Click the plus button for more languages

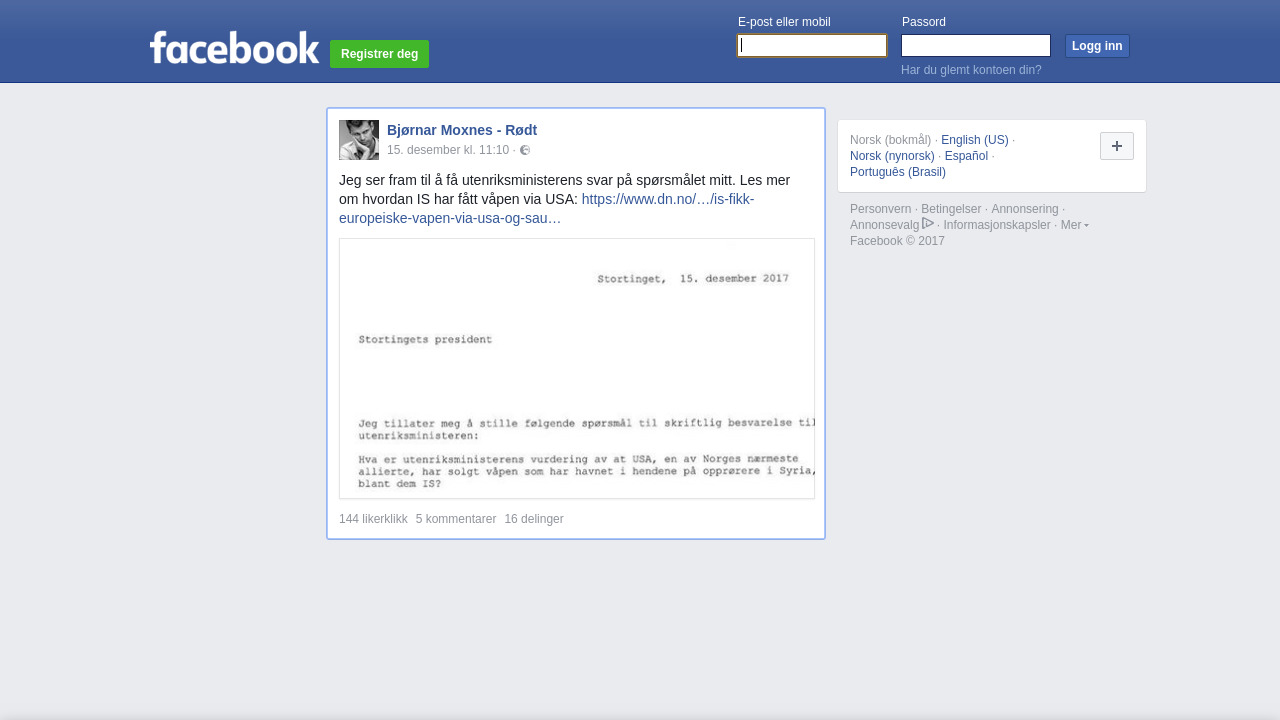(1117, 146)
